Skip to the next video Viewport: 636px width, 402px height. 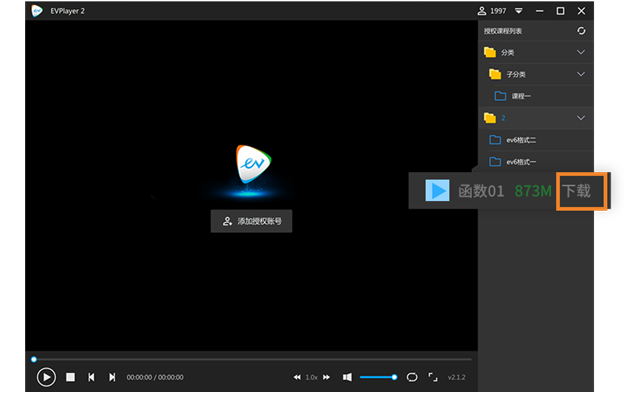pyautogui.click(x=112, y=377)
